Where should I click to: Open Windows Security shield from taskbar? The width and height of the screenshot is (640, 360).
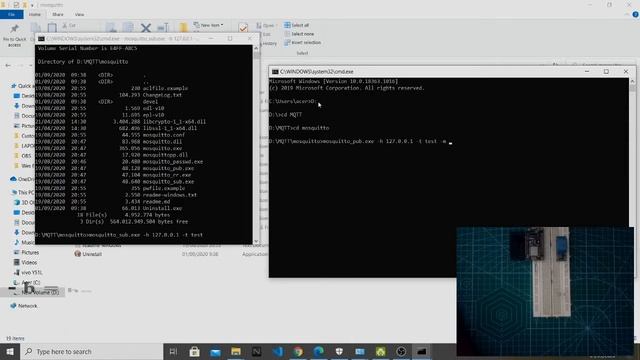(x=339, y=351)
